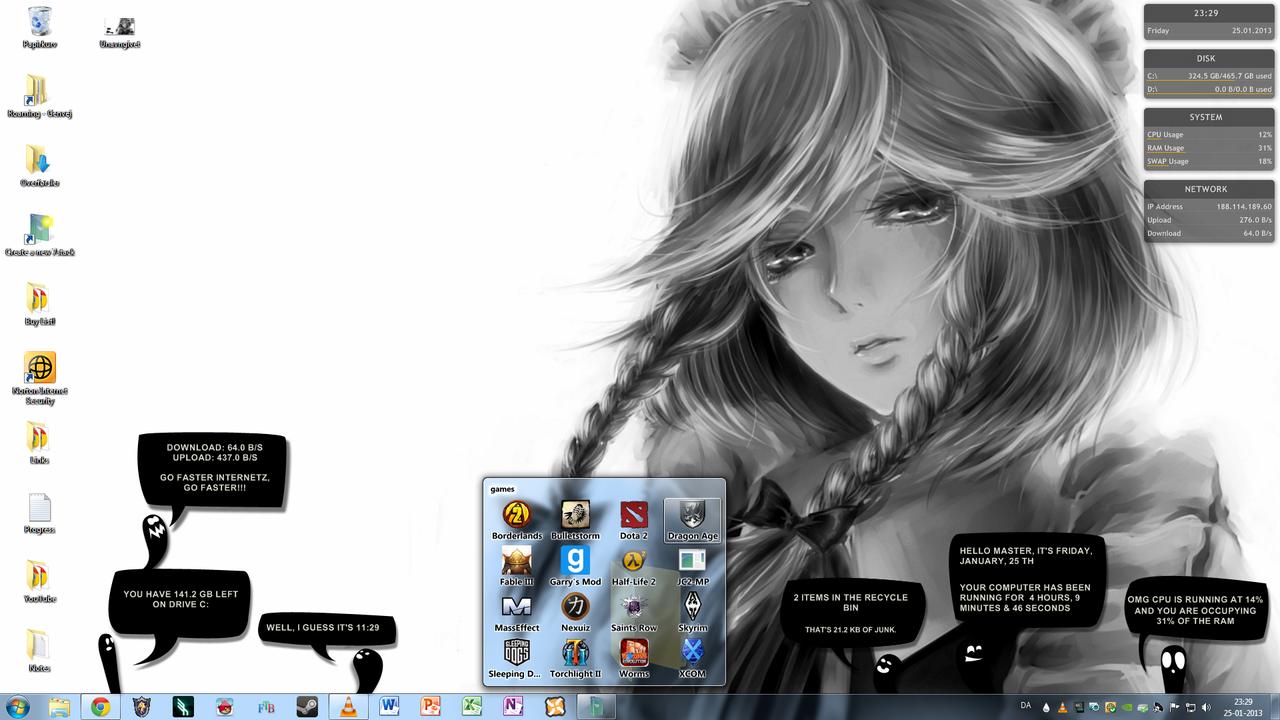Open Borderlands from the games stack
The image size is (1280, 720).
[516, 517]
